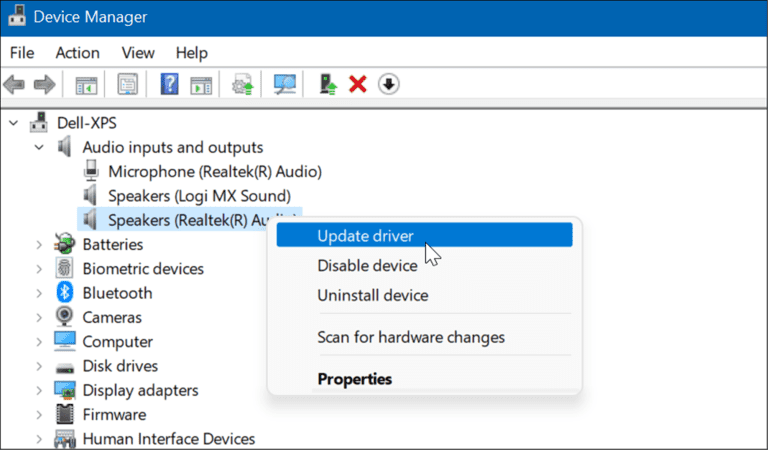Screen dimensions: 768x450
Task: Click the Back arrow toolbar icon
Action: 14,85
